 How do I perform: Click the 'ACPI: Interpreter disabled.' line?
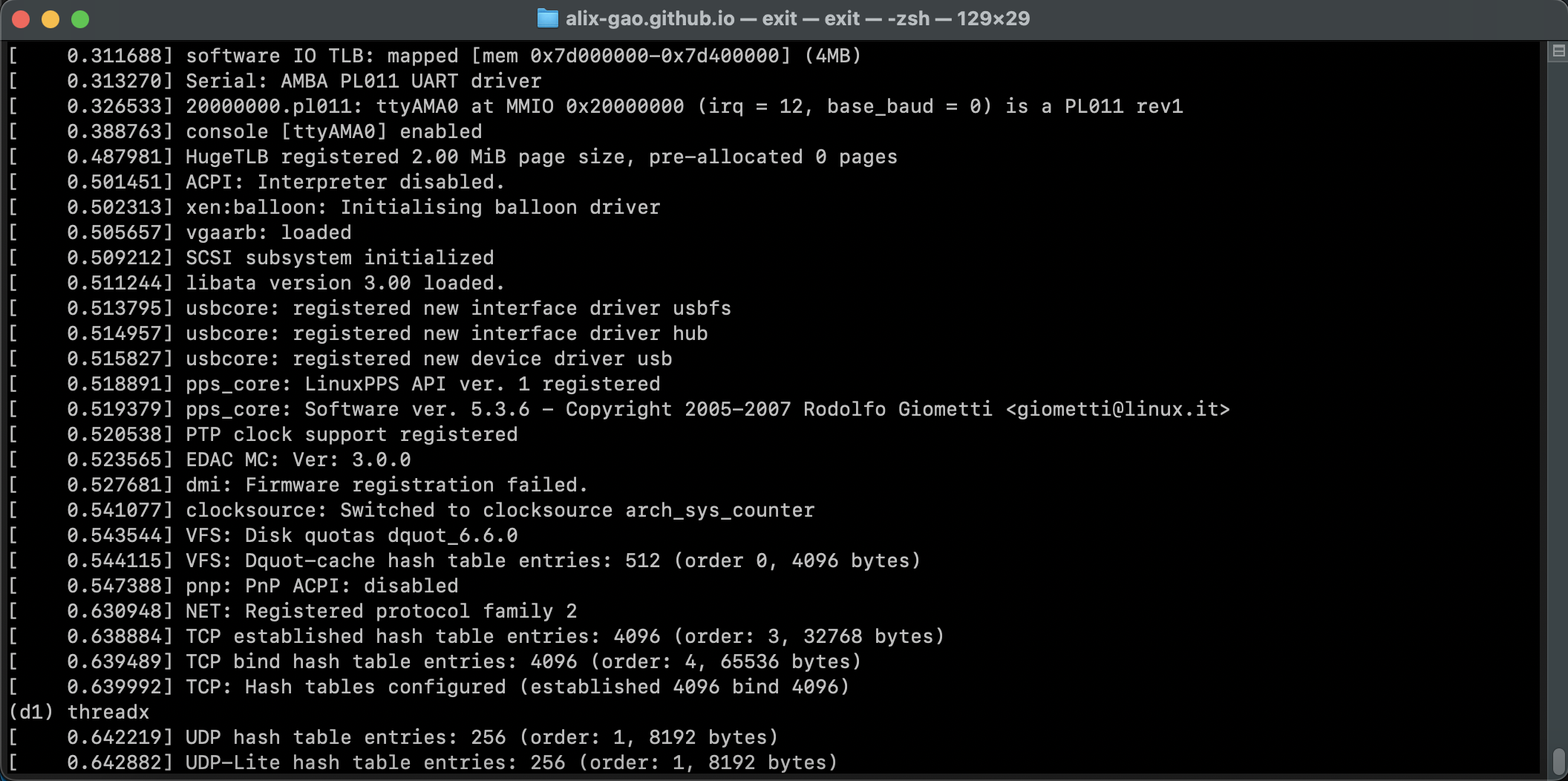[x=257, y=182]
